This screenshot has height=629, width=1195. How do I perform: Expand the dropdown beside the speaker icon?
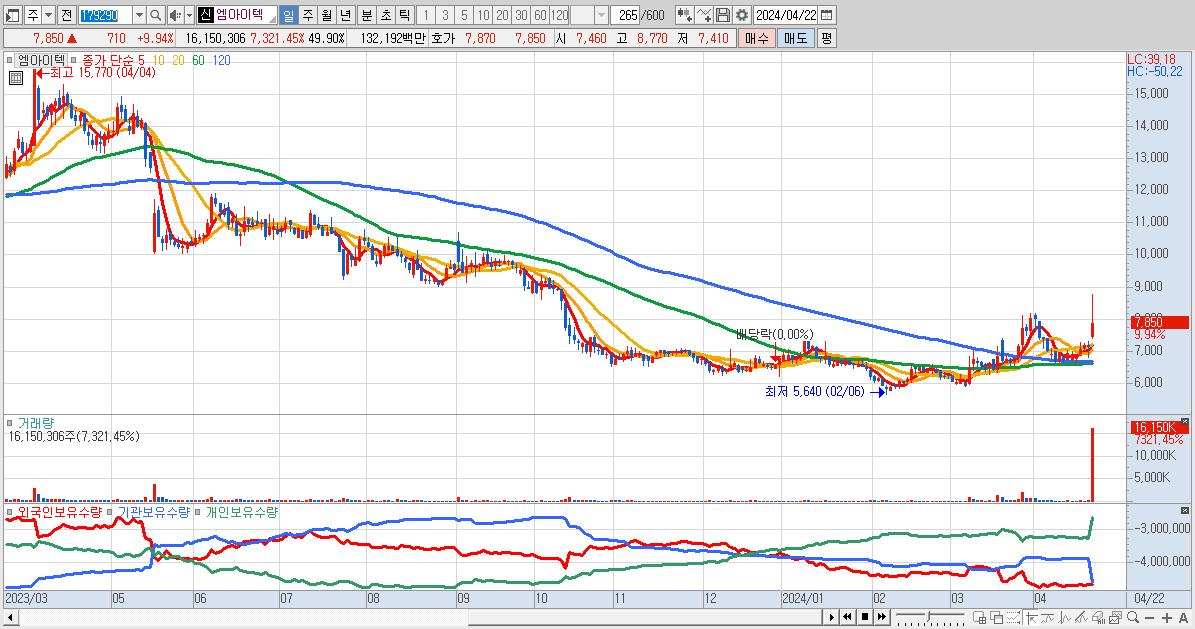(x=189, y=15)
